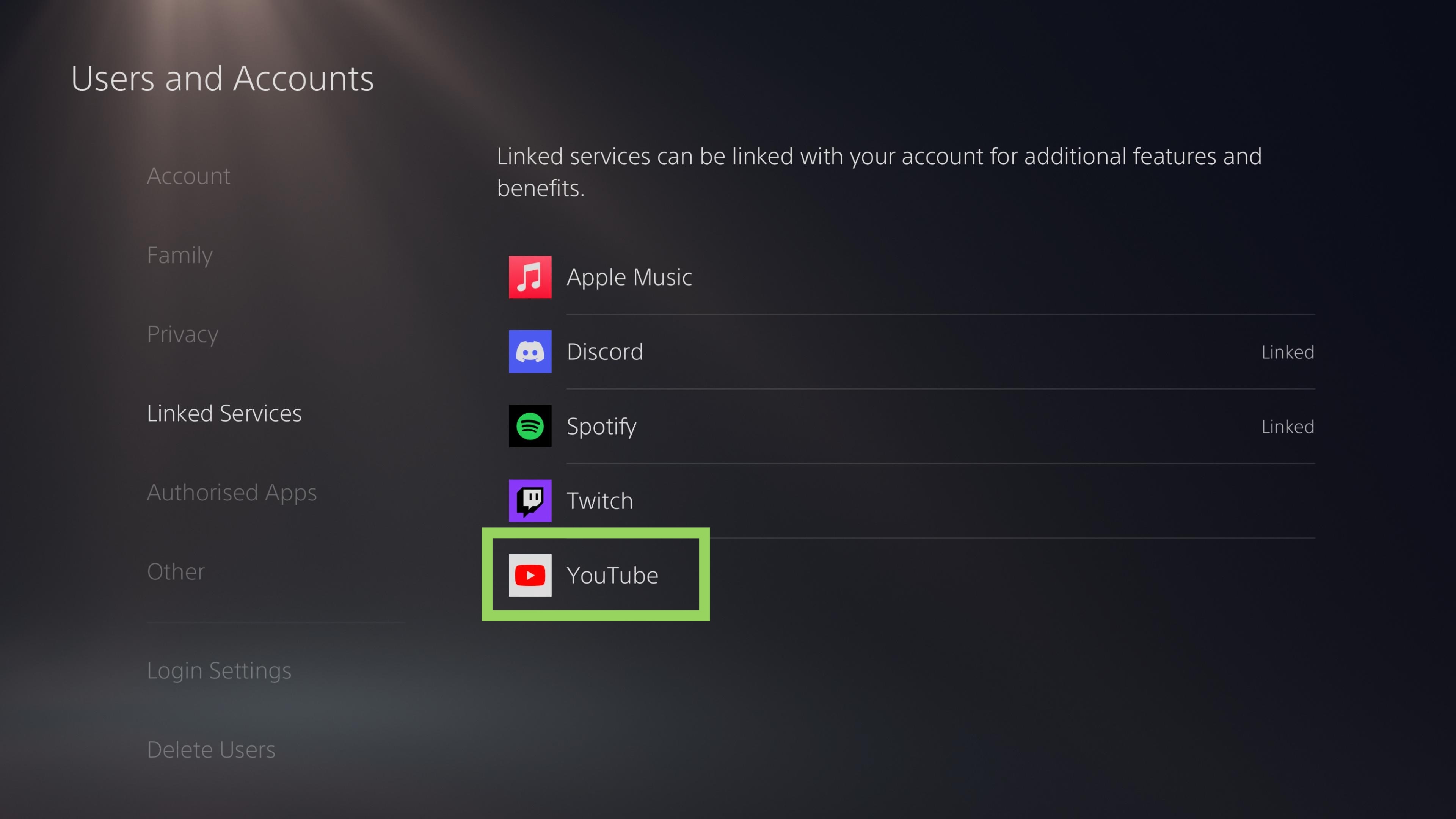This screenshot has width=1456, height=819.
Task: Choose the Spotify service name
Action: pos(601,426)
